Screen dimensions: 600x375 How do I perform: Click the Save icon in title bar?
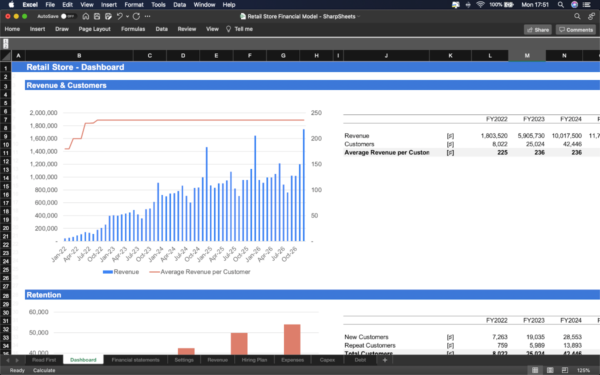(x=97, y=16)
